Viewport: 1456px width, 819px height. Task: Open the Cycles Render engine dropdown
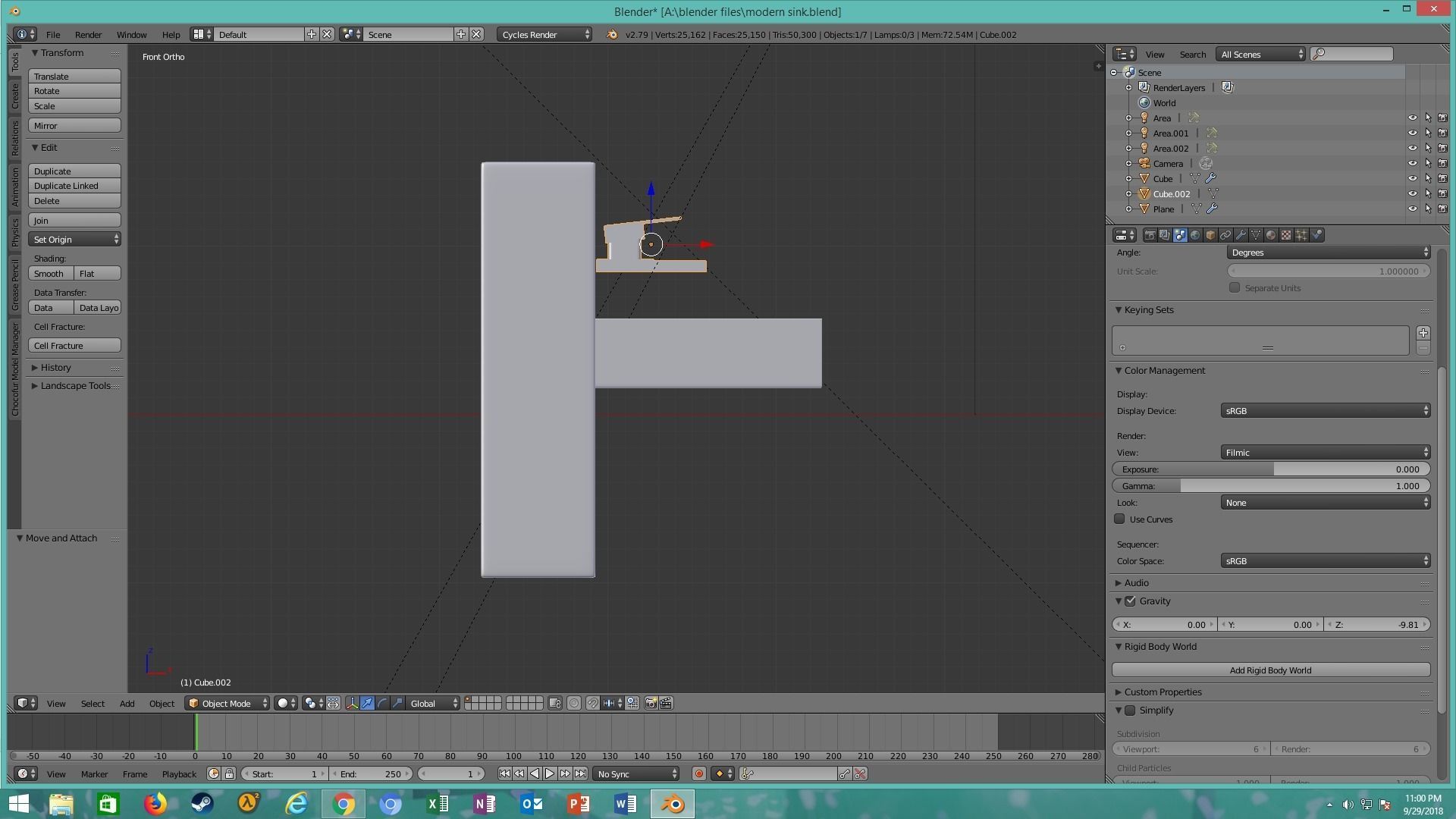[x=544, y=35]
